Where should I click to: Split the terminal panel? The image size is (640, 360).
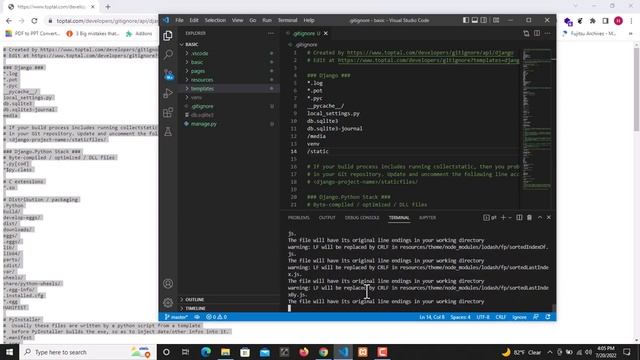pos(519,218)
